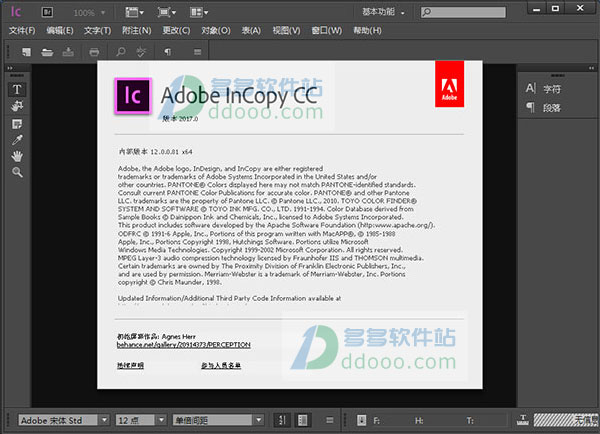Viewport: 600px width, 434px height.
Task: Open the 编辑(E) menu
Action: click(x=60, y=30)
